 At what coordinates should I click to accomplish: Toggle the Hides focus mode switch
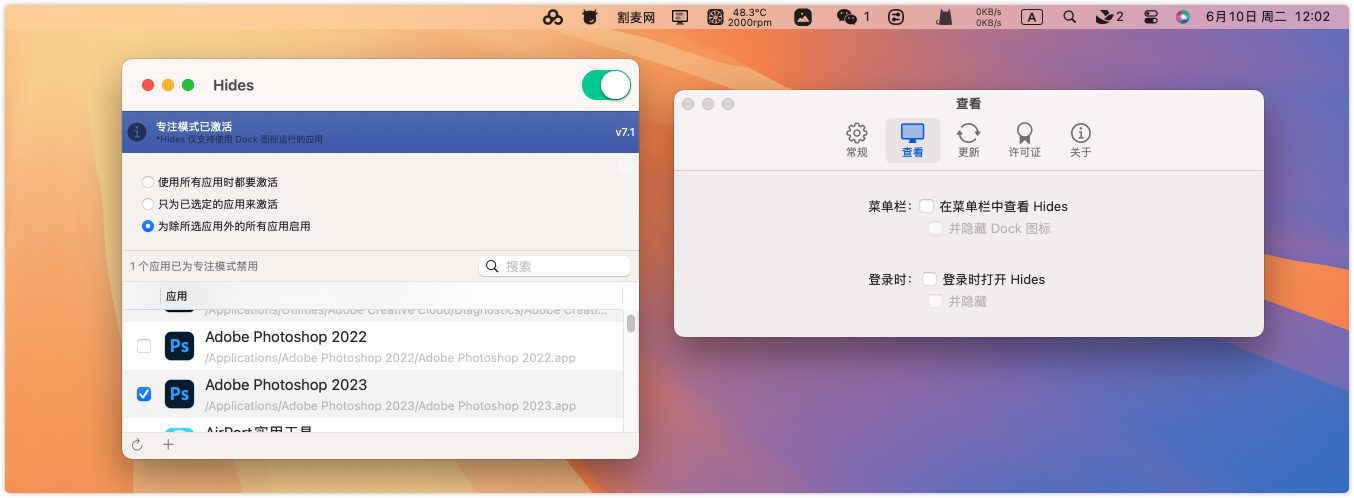pyautogui.click(x=606, y=85)
